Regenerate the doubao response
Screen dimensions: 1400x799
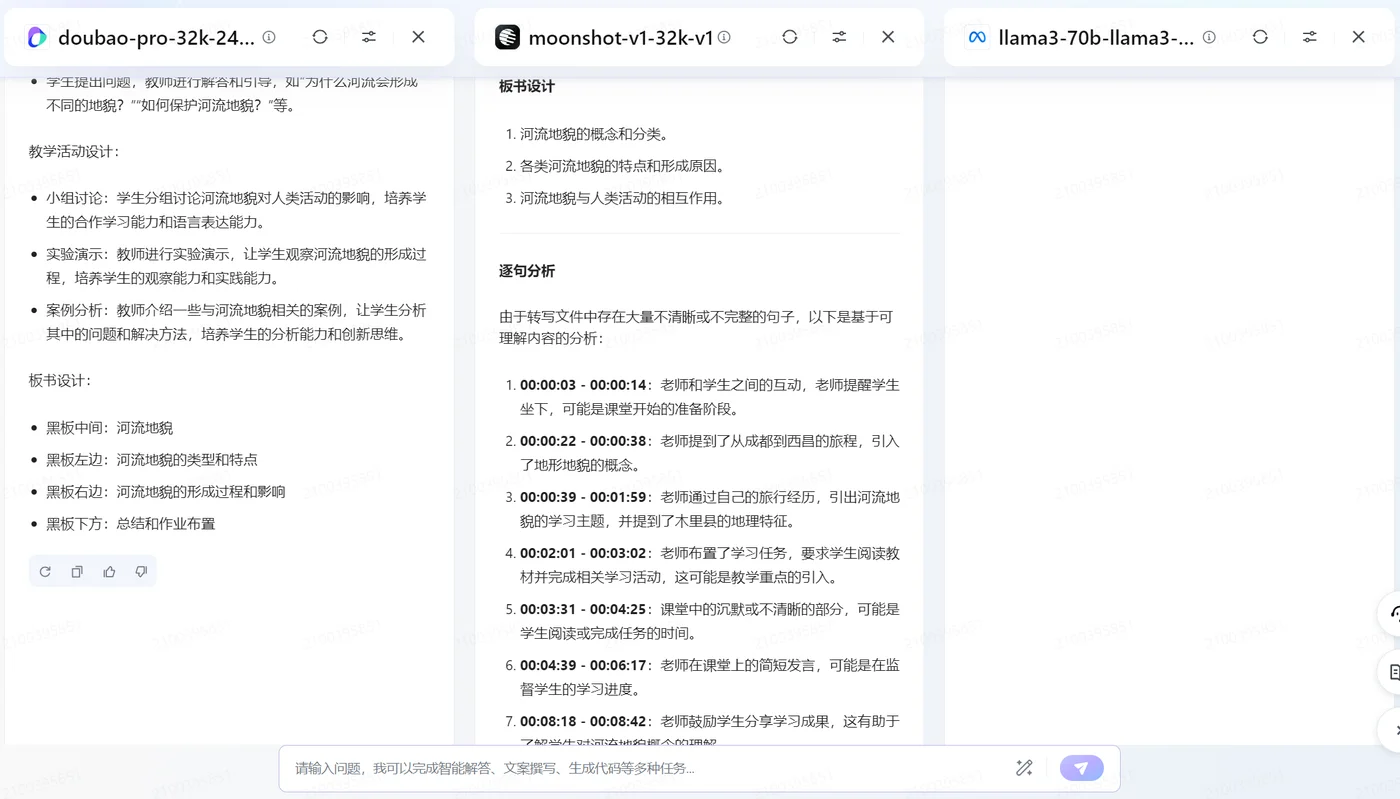pos(45,572)
